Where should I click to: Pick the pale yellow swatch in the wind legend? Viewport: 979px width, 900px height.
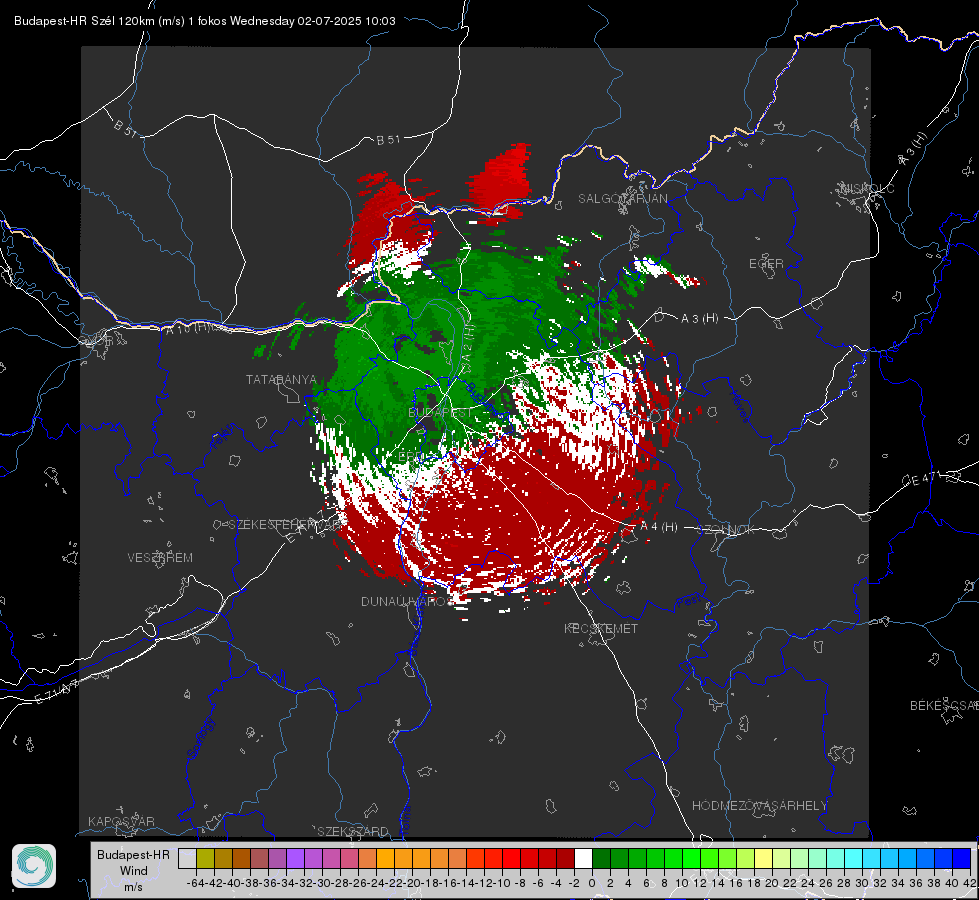coord(764,858)
